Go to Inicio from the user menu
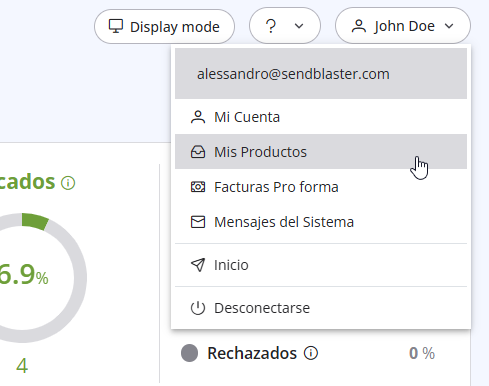The image size is (489, 386). [321, 265]
